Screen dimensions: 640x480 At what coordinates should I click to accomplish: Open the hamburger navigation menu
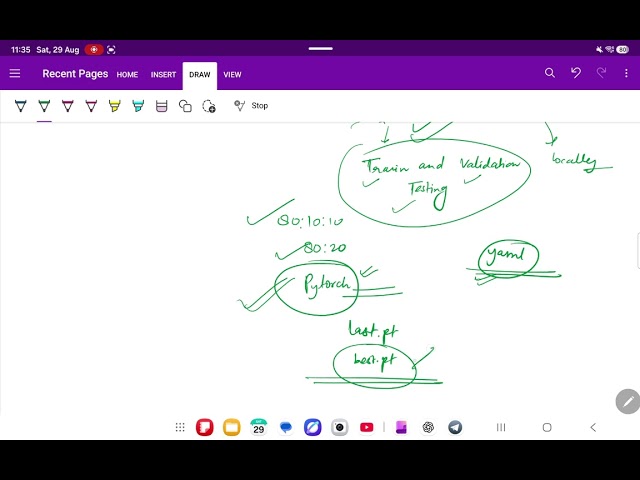click(15, 73)
